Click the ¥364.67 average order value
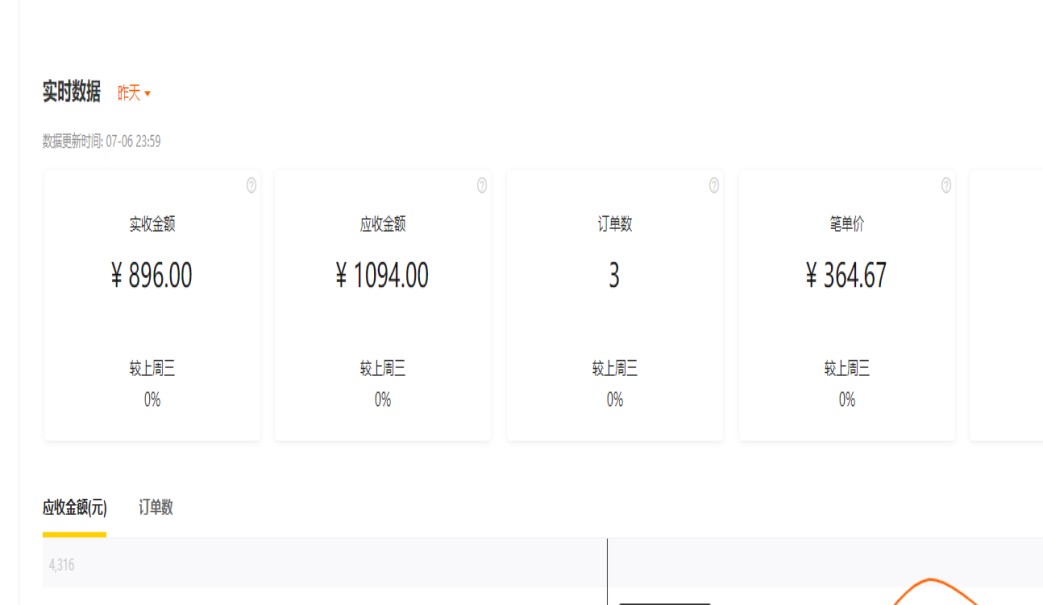Image resolution: width=1043 pixels, height=605 pixels. pyautogui.click(x=846, y=276)
